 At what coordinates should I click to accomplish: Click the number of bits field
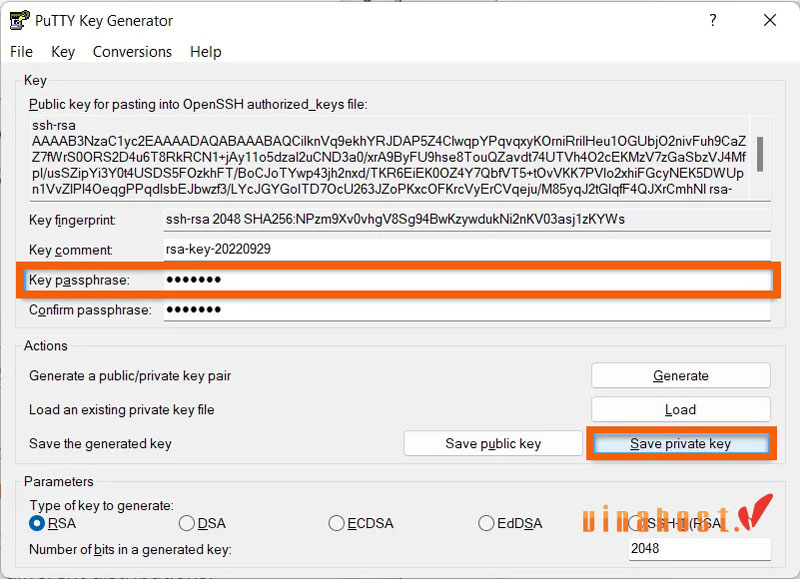point(699,549)
